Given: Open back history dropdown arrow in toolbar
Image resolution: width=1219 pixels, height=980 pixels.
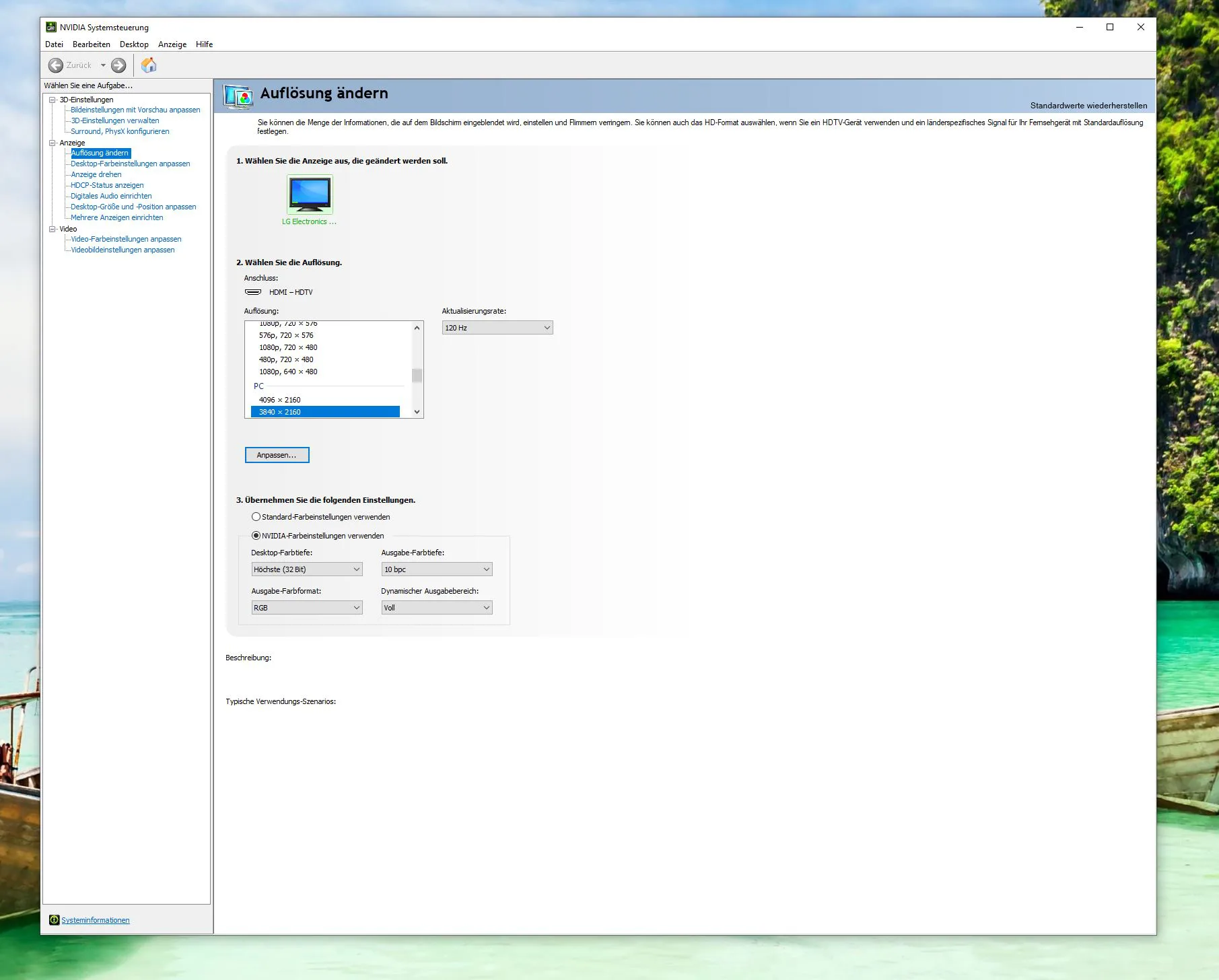Looking at the screenshot, I should tap(103, 65).
